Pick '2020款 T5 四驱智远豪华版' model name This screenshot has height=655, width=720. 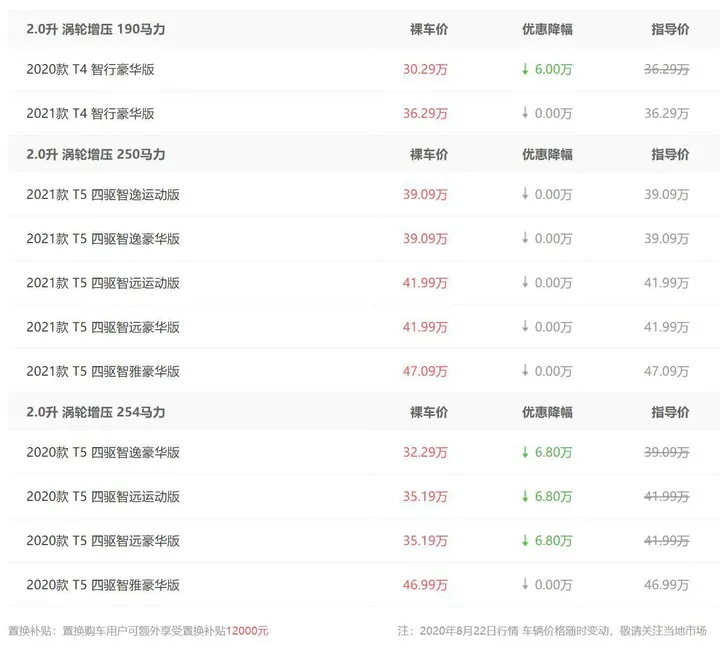point(103,541)
